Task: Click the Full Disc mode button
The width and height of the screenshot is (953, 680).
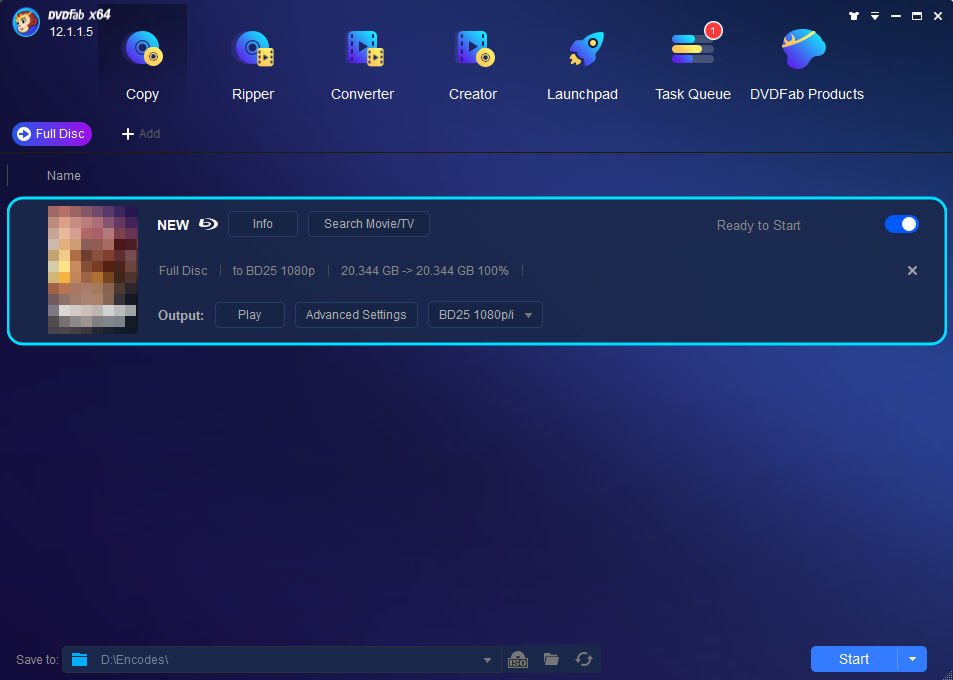Action: pyautogui.click(x=52, y=134)
